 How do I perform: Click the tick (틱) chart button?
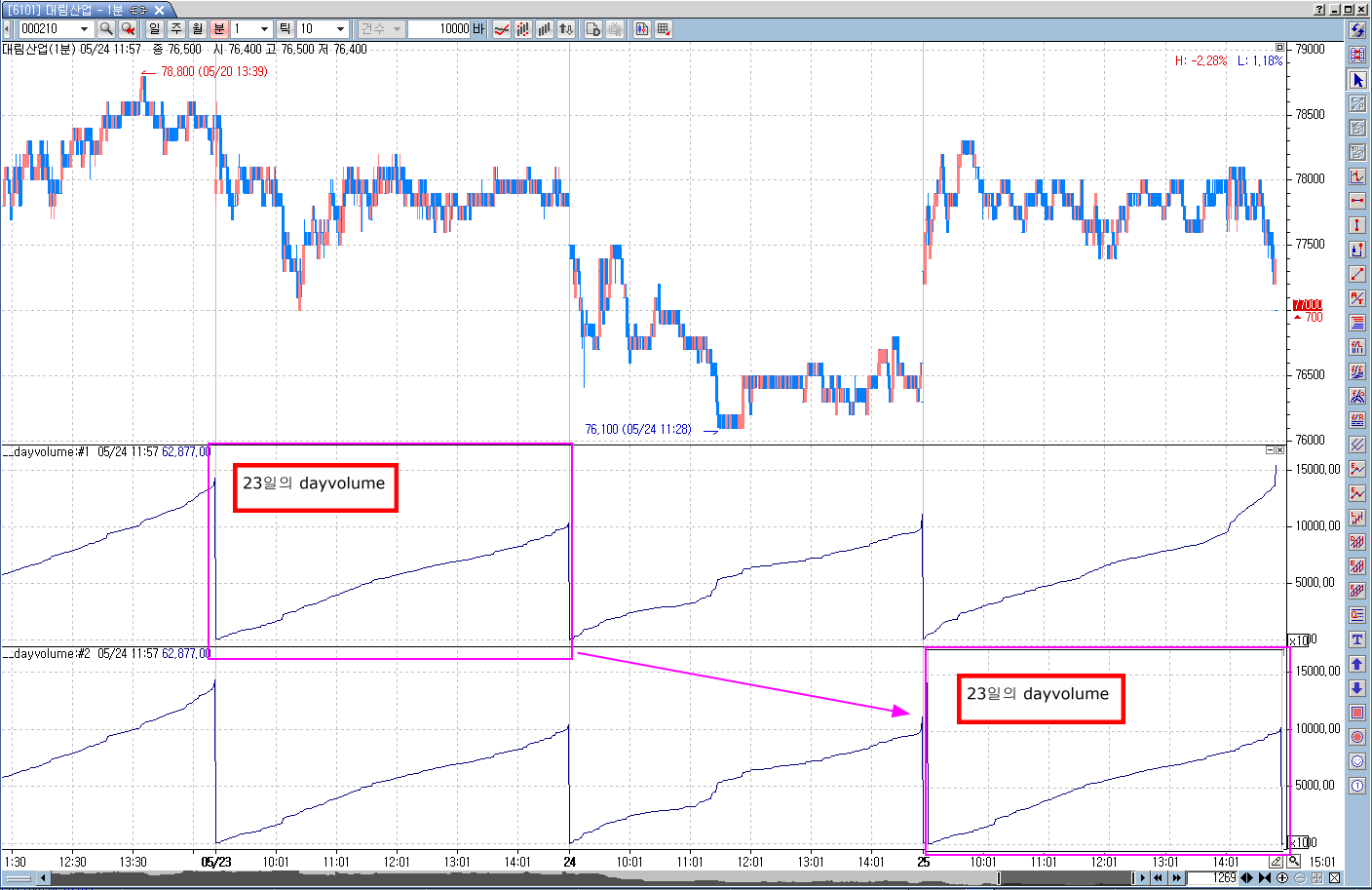(x=286, y=29)
